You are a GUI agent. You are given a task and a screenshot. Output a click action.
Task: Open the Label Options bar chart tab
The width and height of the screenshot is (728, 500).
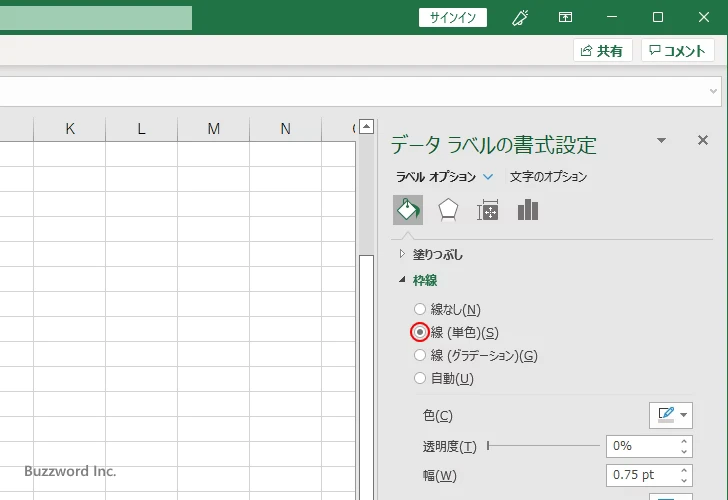tap(528, 210)
